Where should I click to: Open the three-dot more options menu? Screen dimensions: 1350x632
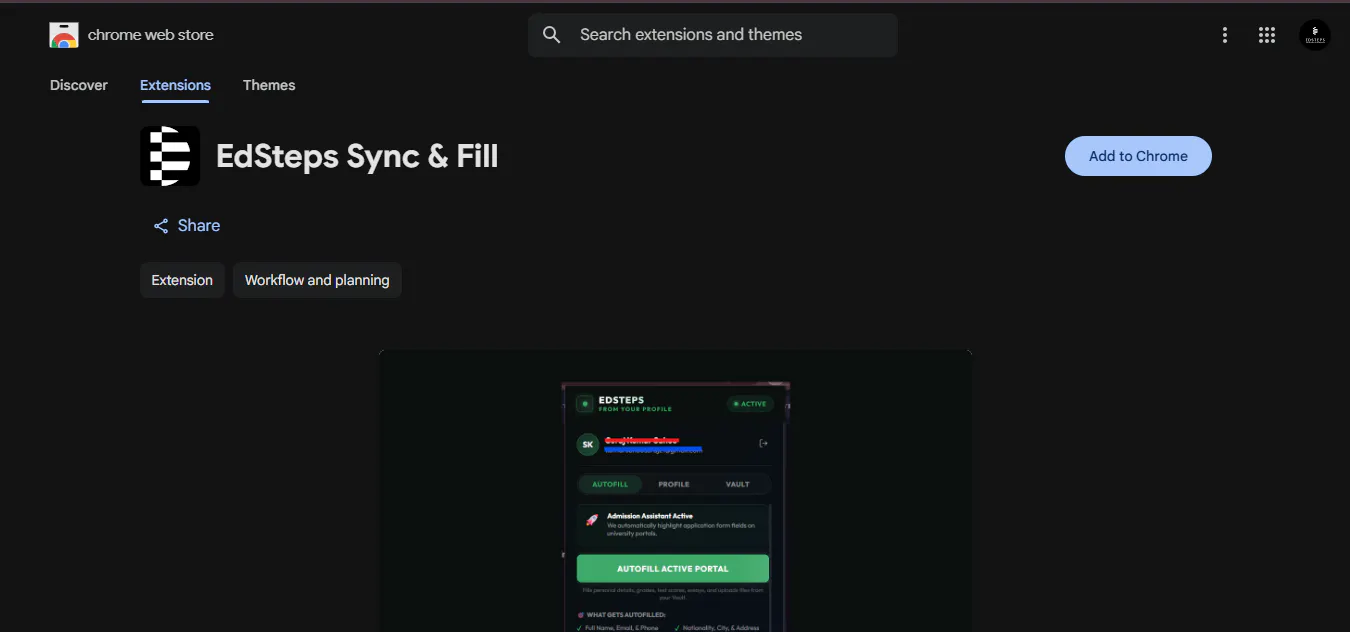[1225, 35]
